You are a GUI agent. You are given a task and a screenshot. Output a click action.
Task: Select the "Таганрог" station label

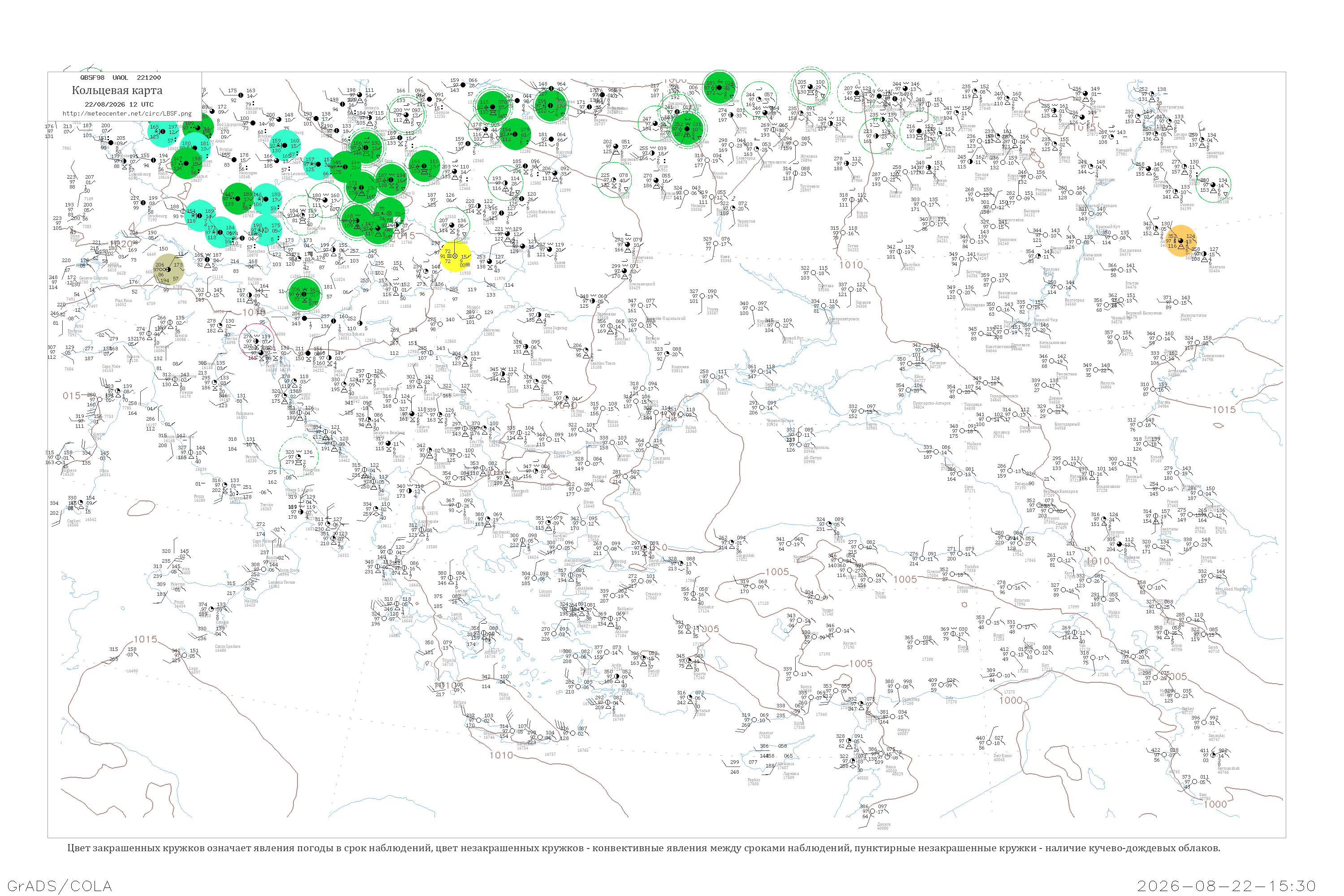point(938,363)
